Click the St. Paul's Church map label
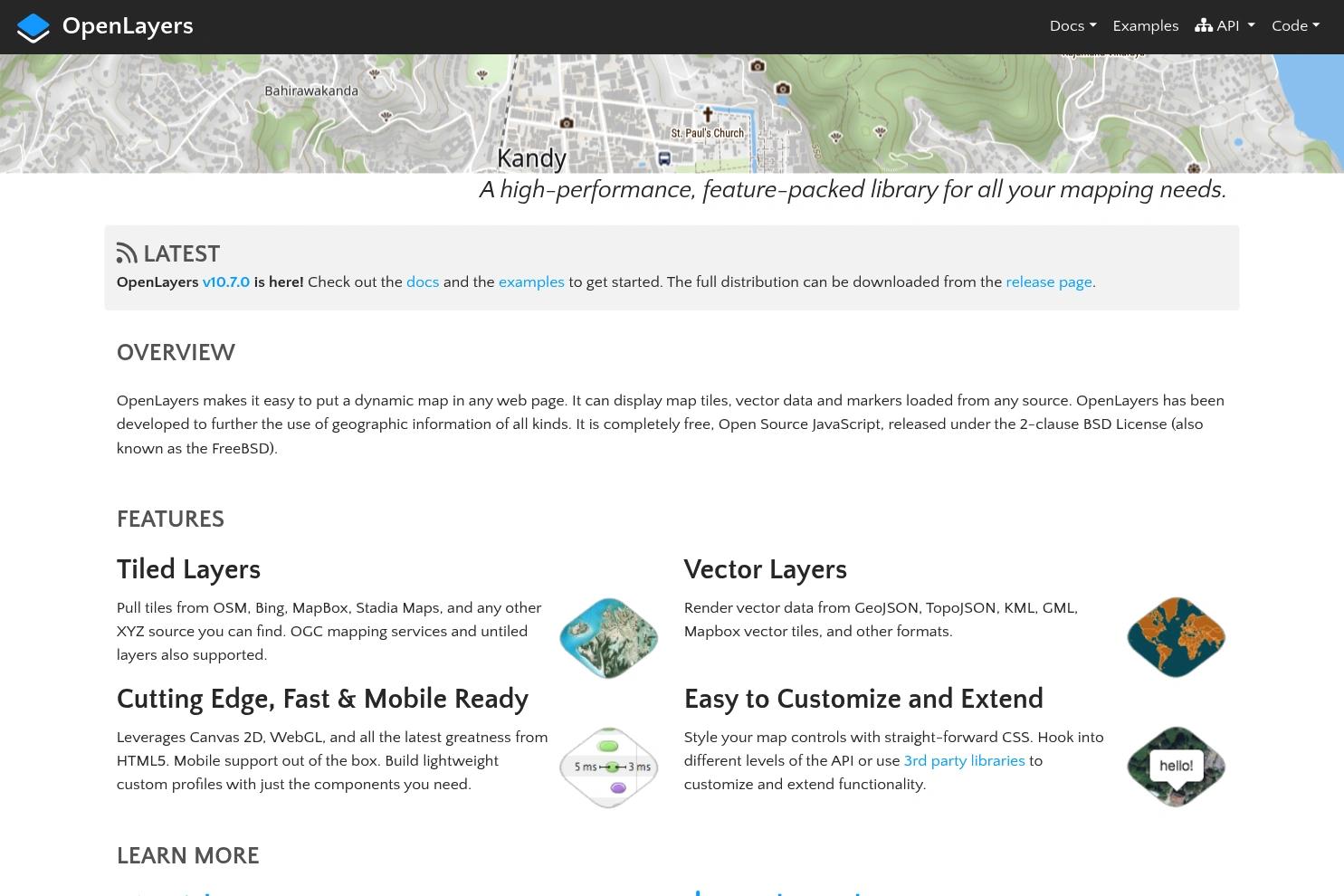Image resolution: width=1344 pixels, height=896 pixels. (x=708, y=133)
